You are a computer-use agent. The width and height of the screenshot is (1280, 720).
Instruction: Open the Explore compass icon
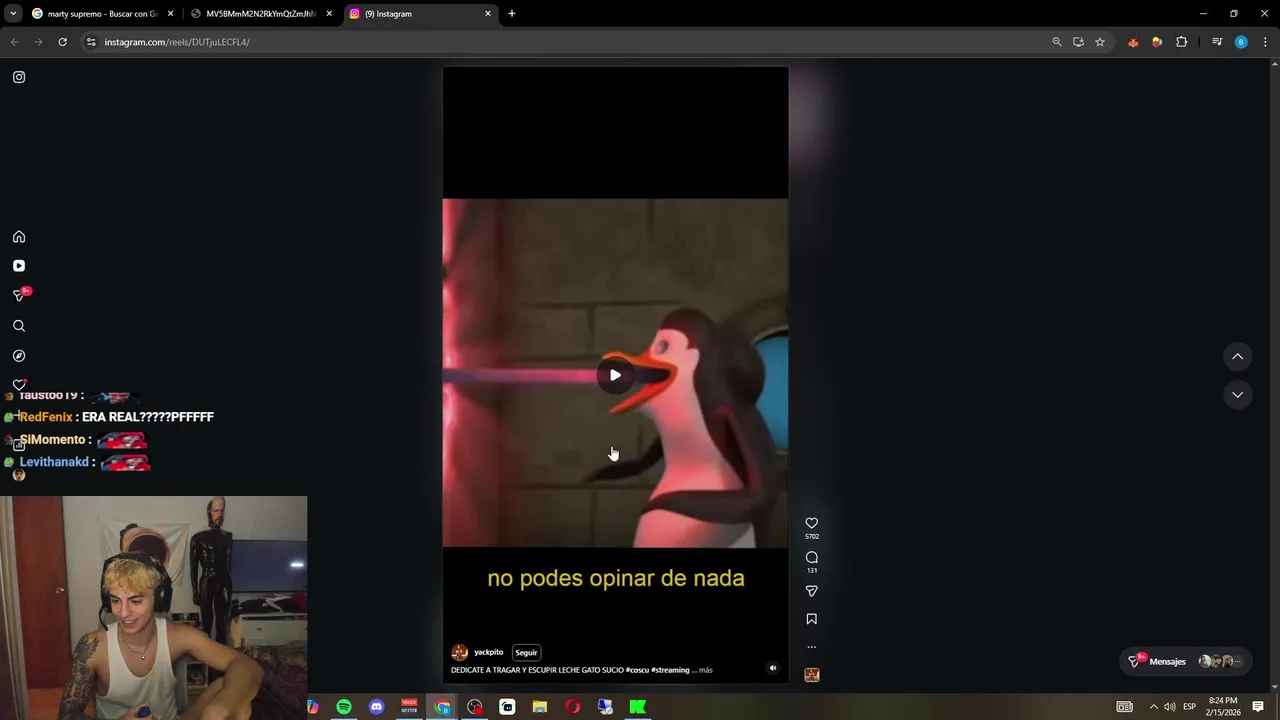click(19, 356)
